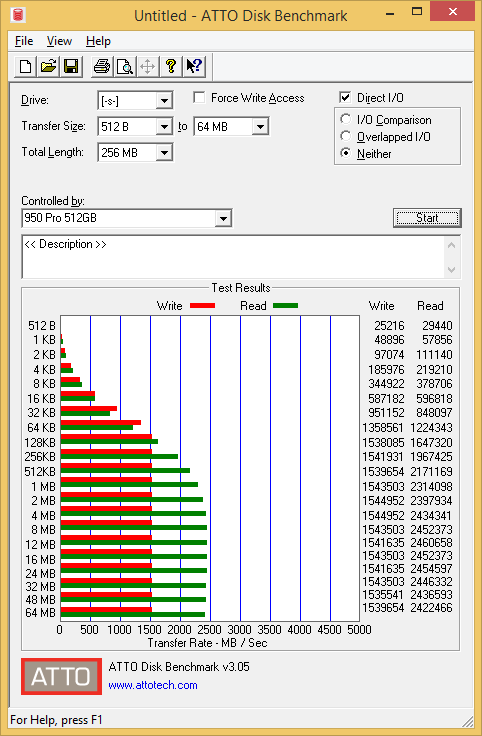Click the green Read legend swatch
482x736 pixels.
tap(285, 306)
